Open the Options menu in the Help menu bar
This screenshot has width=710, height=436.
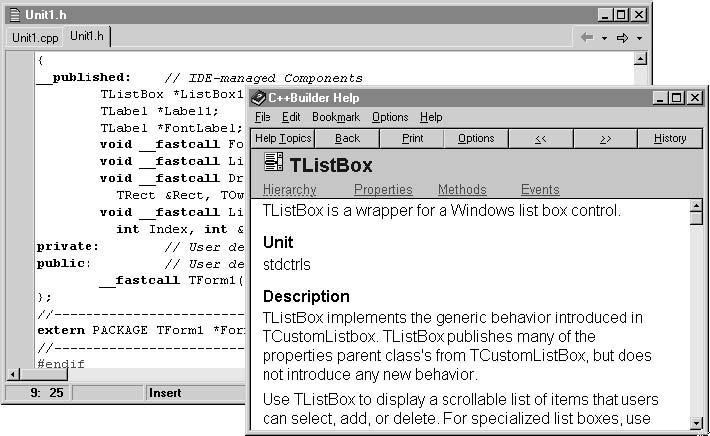point(390,117)
